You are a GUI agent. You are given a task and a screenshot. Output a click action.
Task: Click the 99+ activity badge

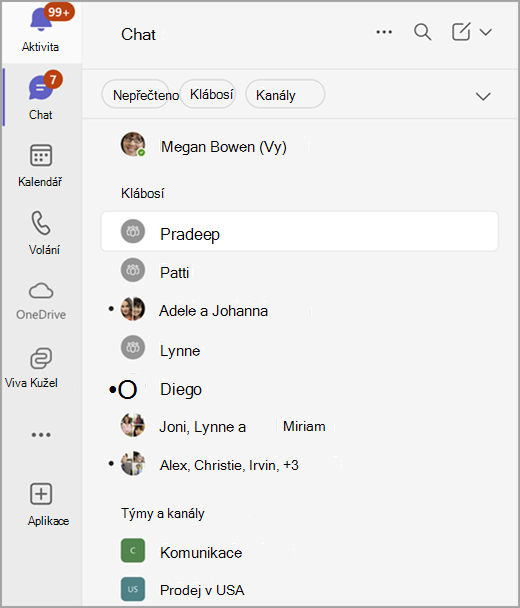[x=59, y=12]
